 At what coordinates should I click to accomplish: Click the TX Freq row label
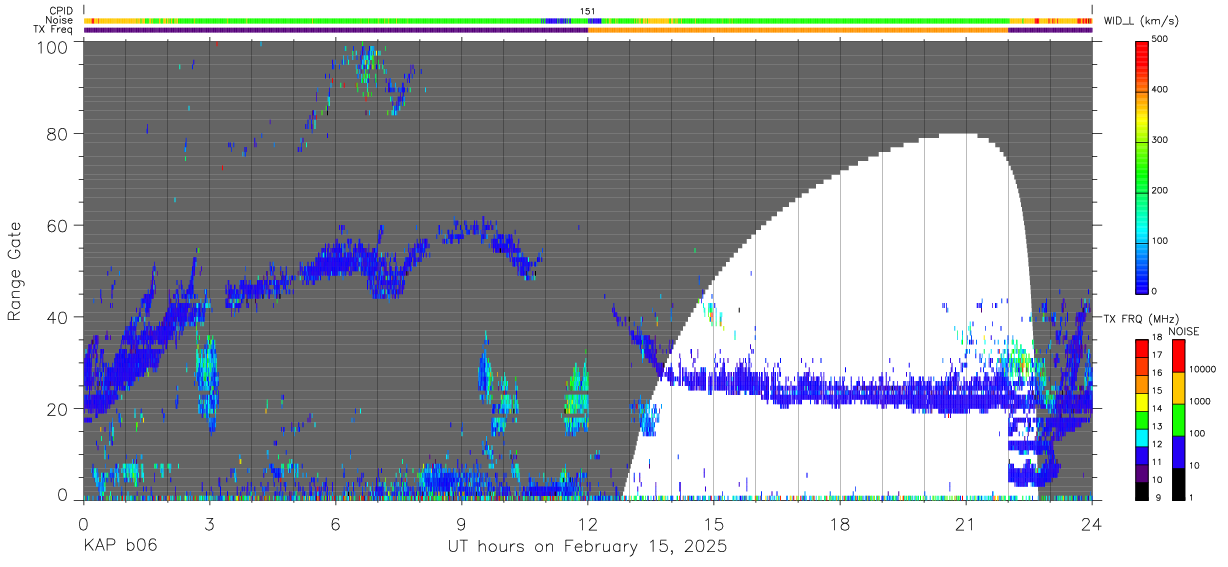53,30
